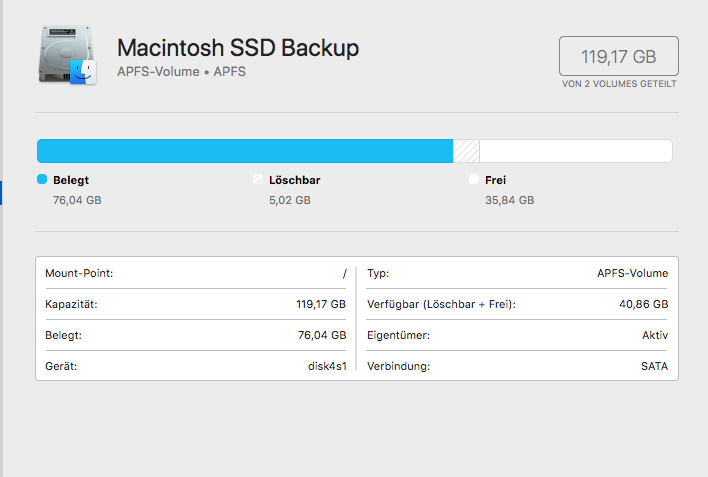Click the VON 2 VOLUMES GETEILT label
This screenshot has width=708, height=477.
click(619, 84)
